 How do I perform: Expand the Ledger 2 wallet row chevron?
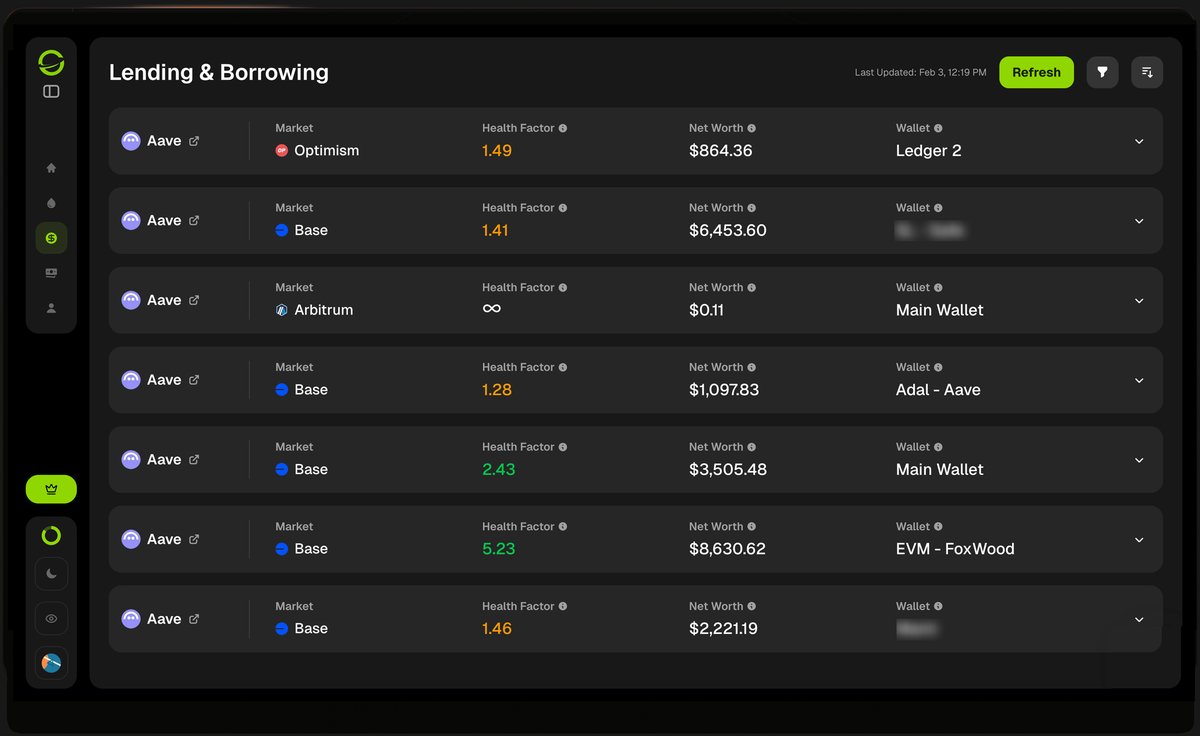click(1139, 141)
